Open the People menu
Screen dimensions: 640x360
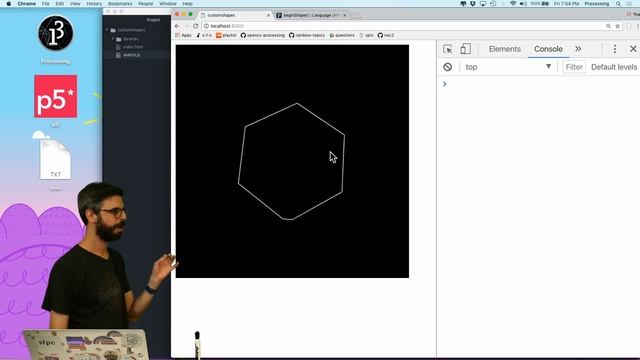click(x=145, y=4)
